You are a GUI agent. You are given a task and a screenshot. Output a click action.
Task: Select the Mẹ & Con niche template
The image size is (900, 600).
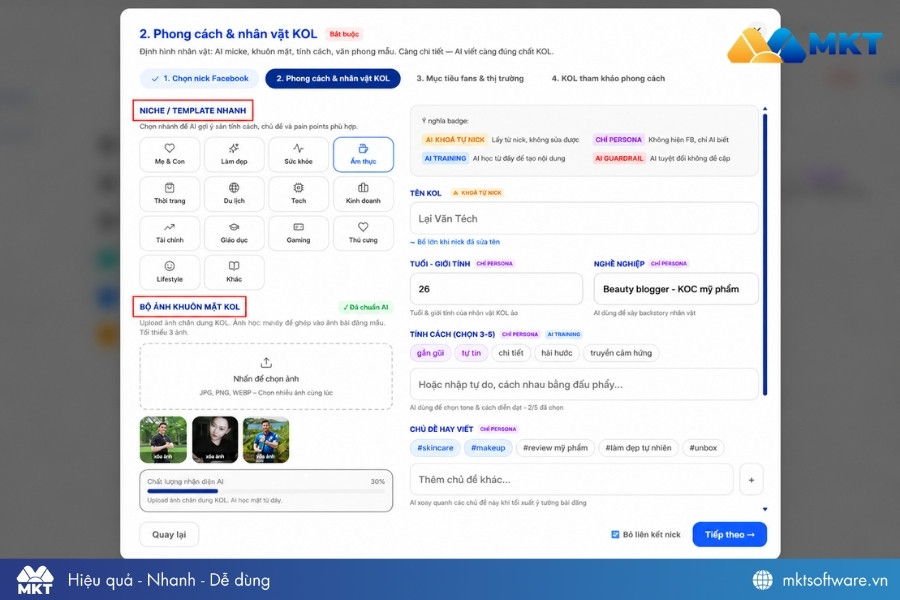[169, 154]
